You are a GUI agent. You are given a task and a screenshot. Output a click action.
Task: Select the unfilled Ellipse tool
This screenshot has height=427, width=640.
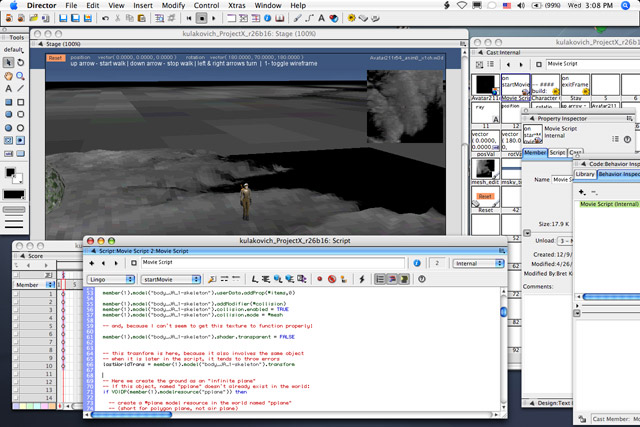pos(20,127)
